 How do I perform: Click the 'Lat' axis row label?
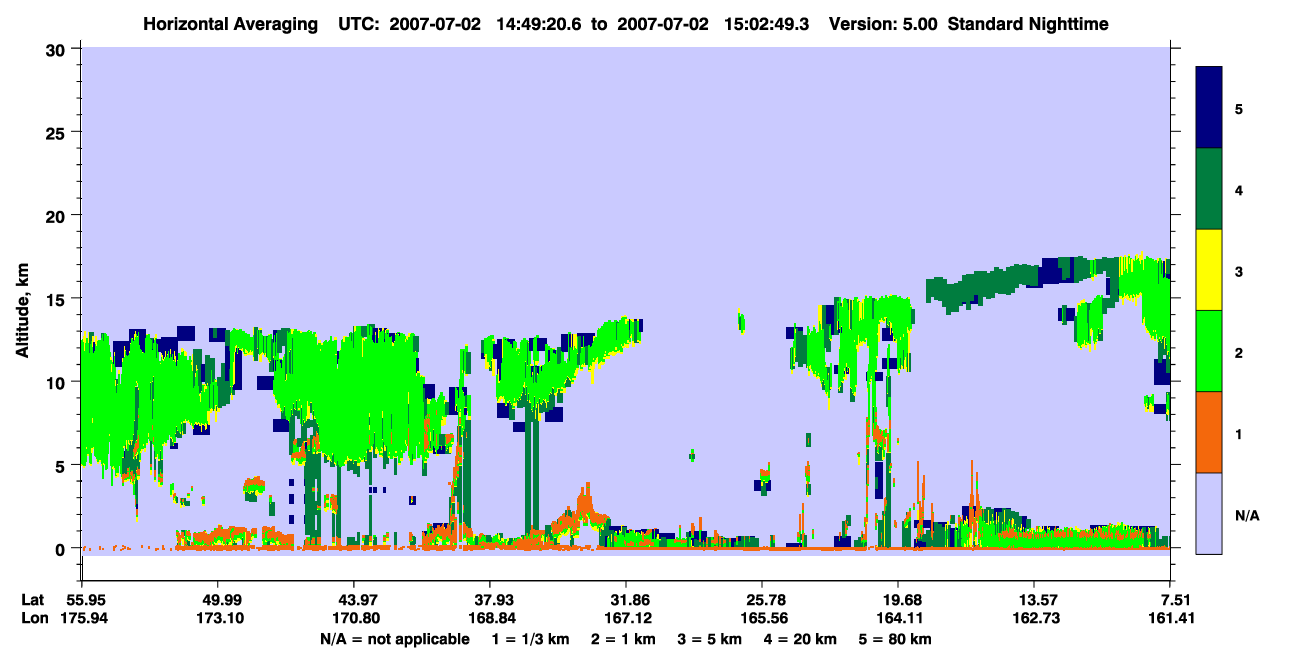[x=34, y=599]
